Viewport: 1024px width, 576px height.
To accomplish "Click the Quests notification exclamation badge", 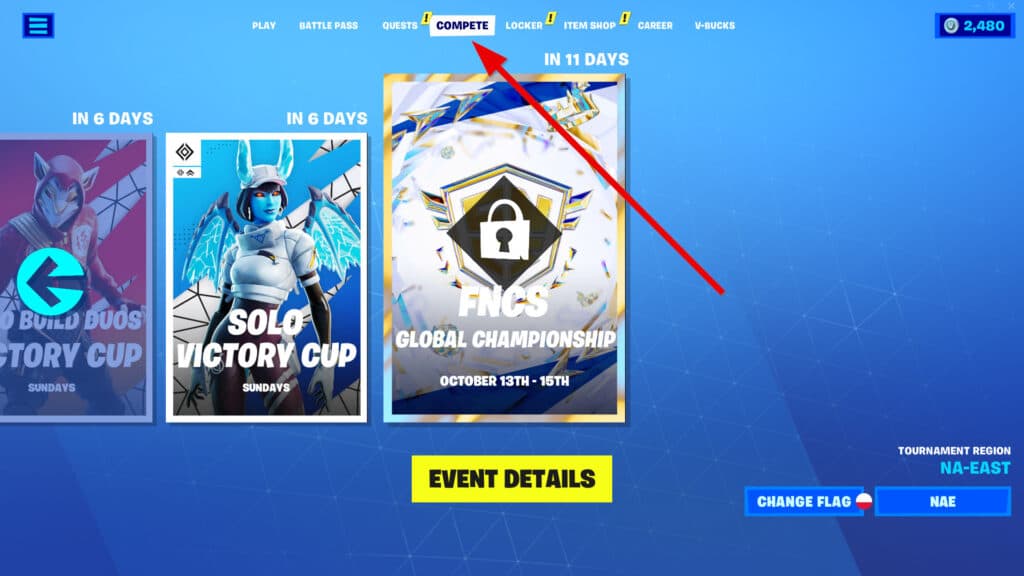I will click(x=426, y=18).
